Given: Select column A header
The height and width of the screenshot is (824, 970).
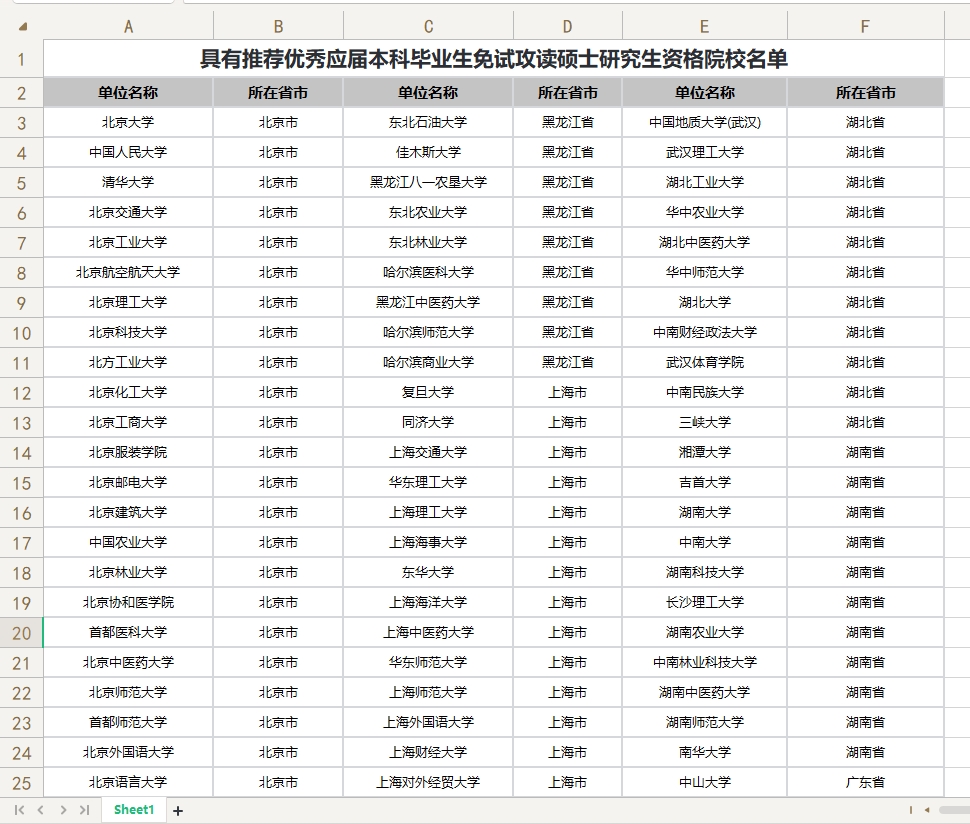Looking at the screenshot, I should point(128,27).
